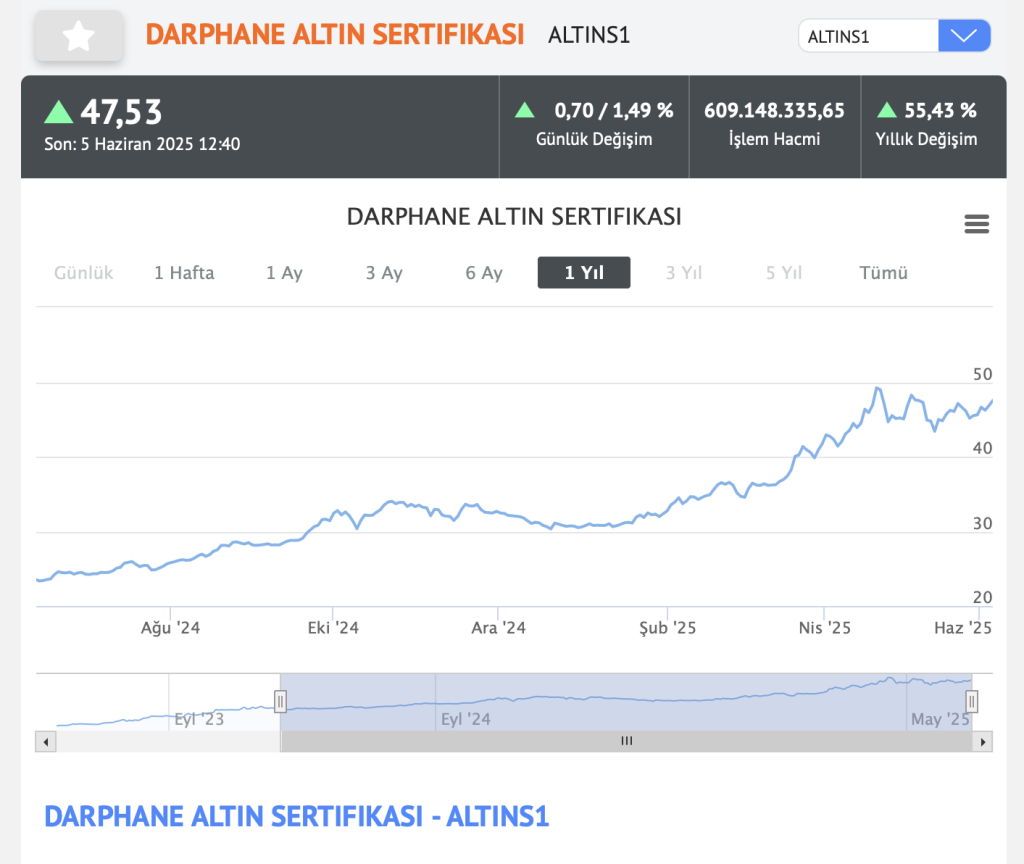Image resolution: width=1024 pixels, height=864 pixels.
Task: Select the 3 Ay range button
Action: click(384, 273)
